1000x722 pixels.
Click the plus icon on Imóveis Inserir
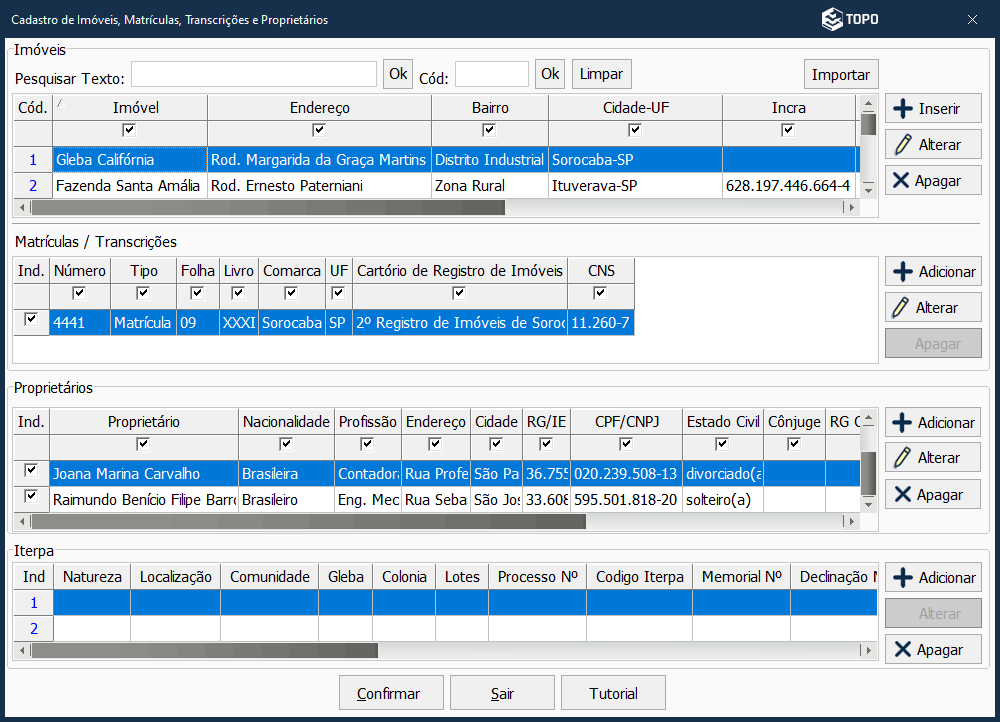click(x=903, y=109)
